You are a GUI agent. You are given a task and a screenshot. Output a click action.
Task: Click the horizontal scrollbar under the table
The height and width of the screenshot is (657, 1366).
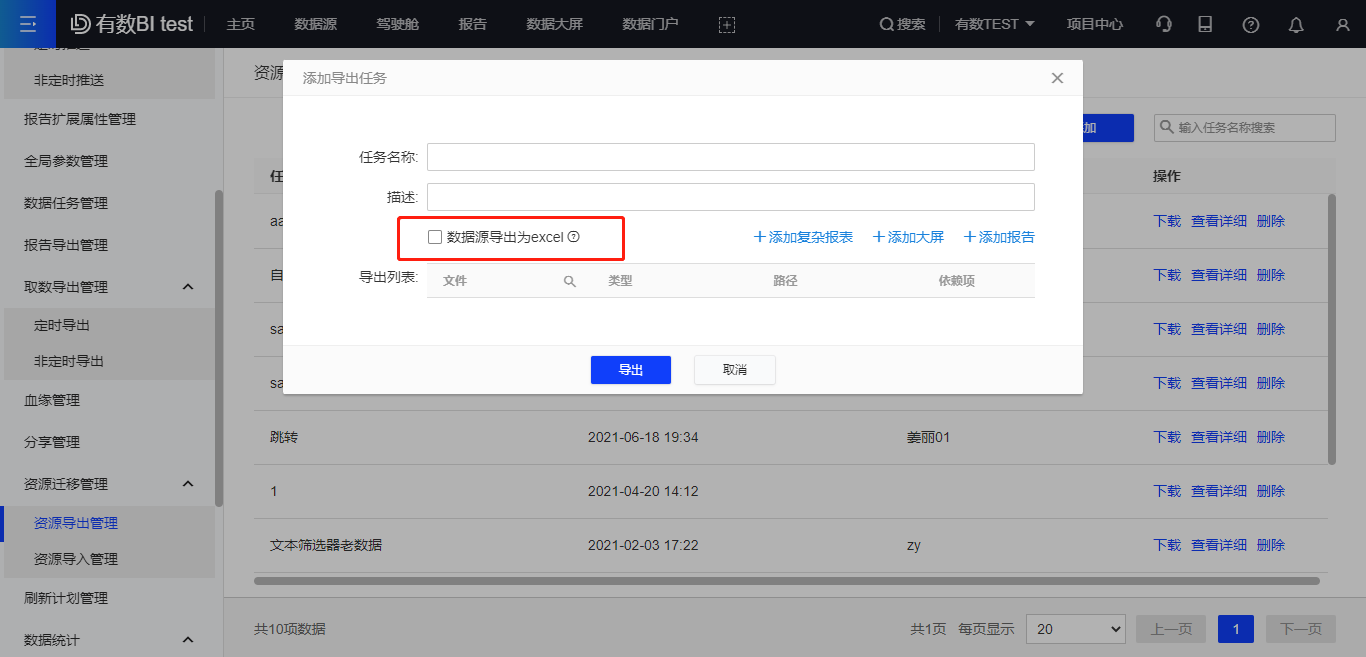point(786,581)
